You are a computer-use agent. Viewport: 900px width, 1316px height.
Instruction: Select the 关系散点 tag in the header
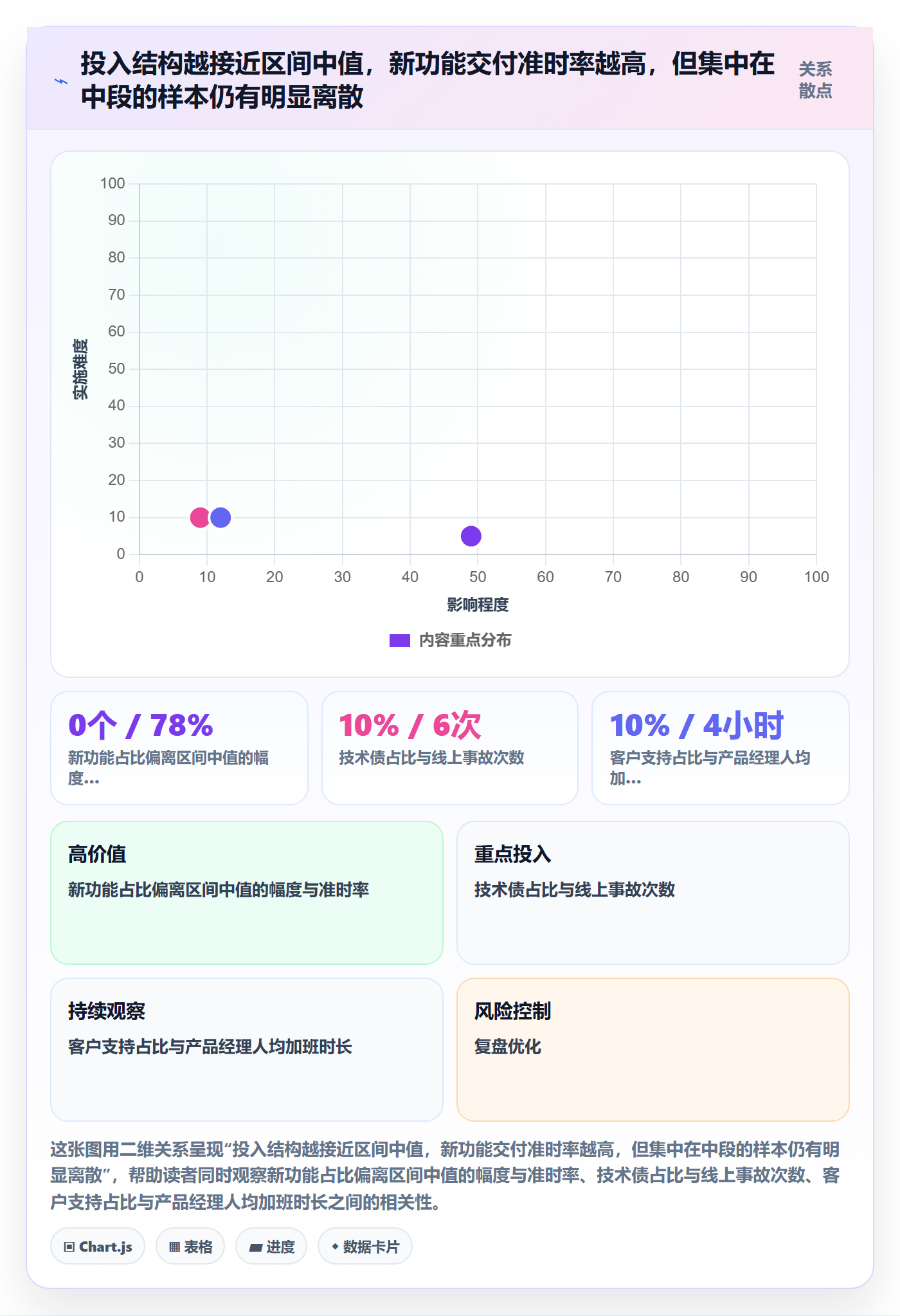coord(815,80)
